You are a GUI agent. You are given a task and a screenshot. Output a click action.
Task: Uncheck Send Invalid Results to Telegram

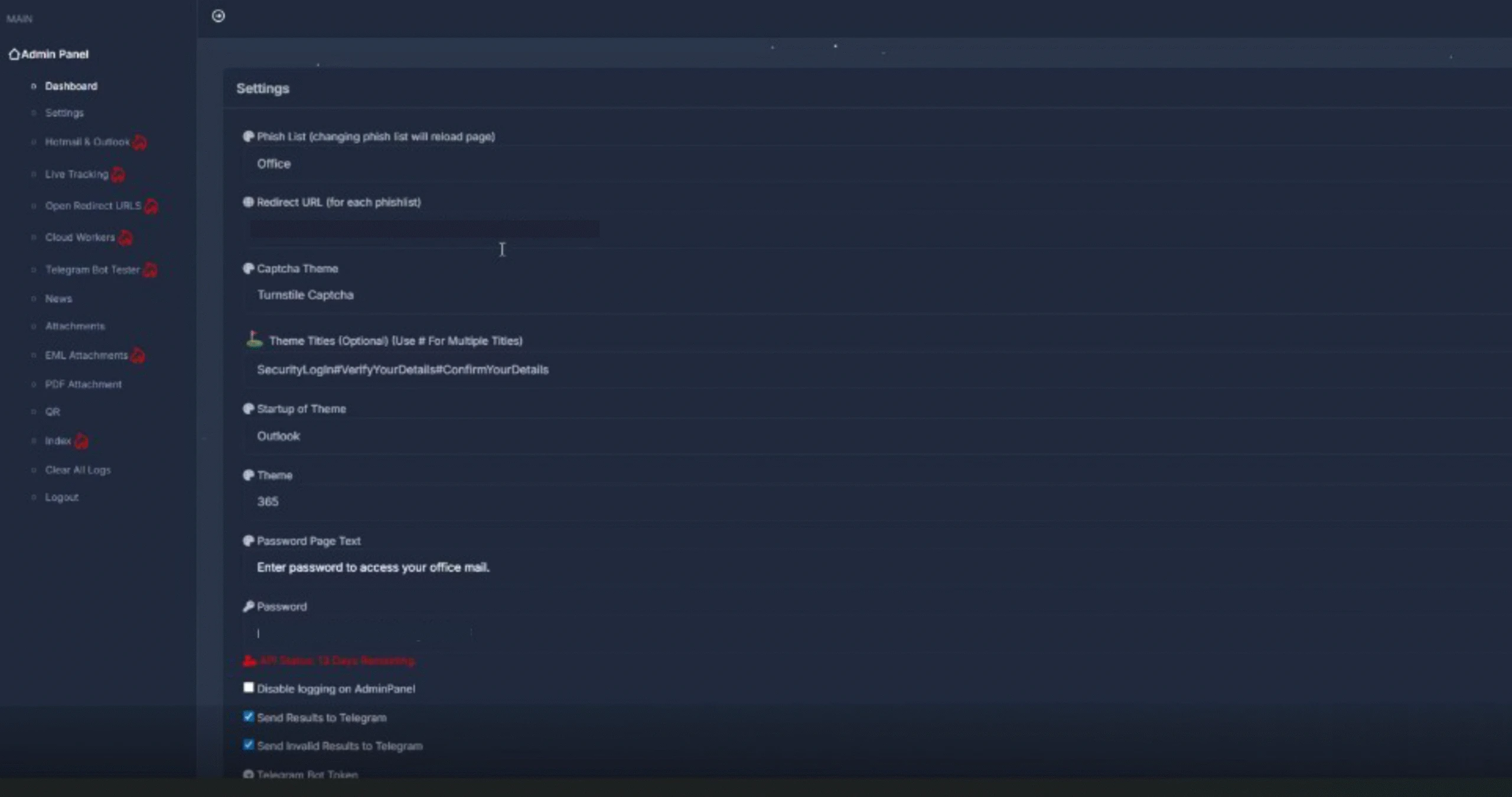249,744
